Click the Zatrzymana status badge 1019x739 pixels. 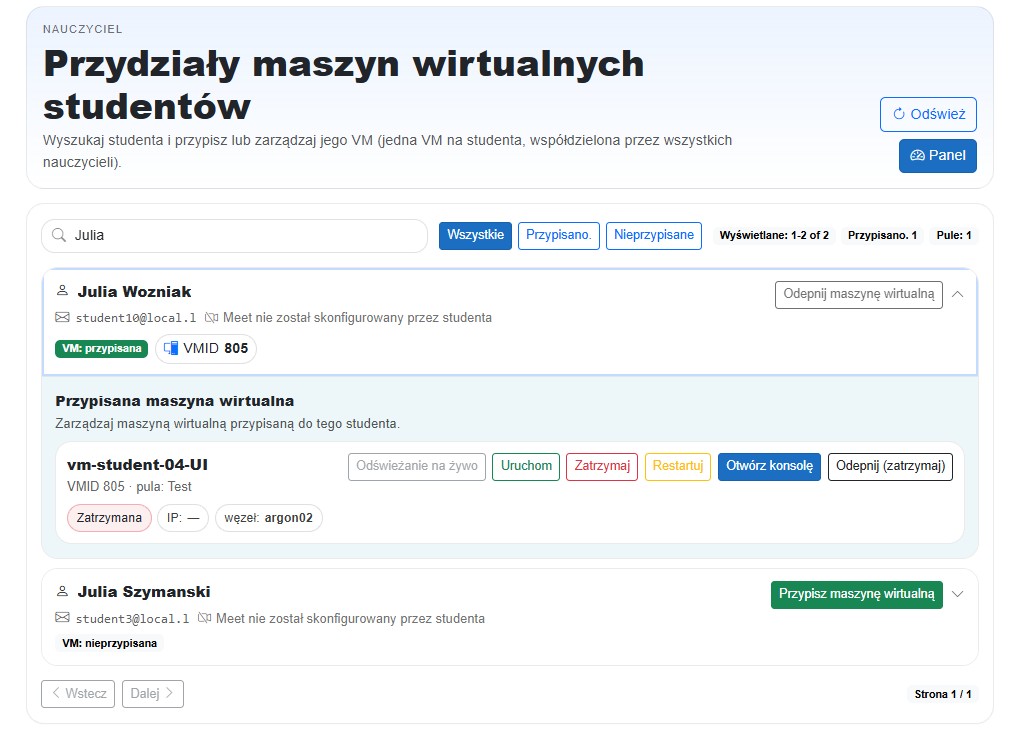[108, 517]
